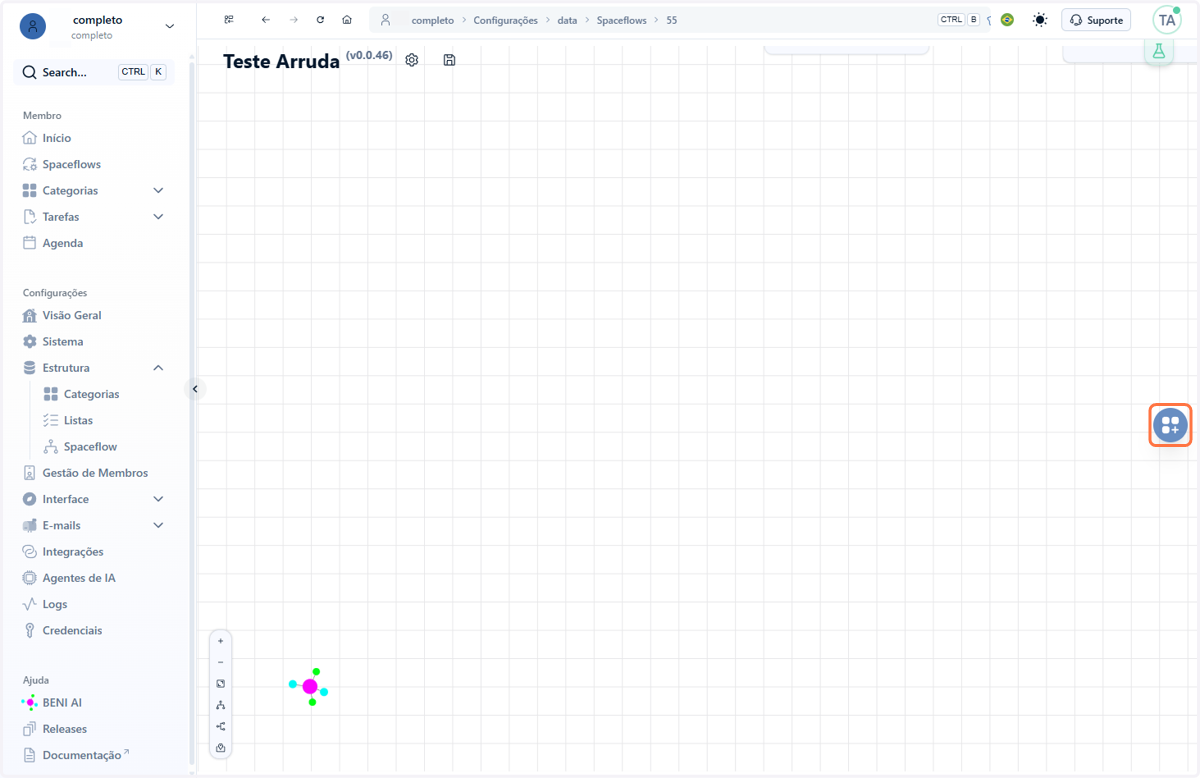Click completo breadcrumb
The height and width of the screenshot is (778, 1200).
tap(432, 20)
